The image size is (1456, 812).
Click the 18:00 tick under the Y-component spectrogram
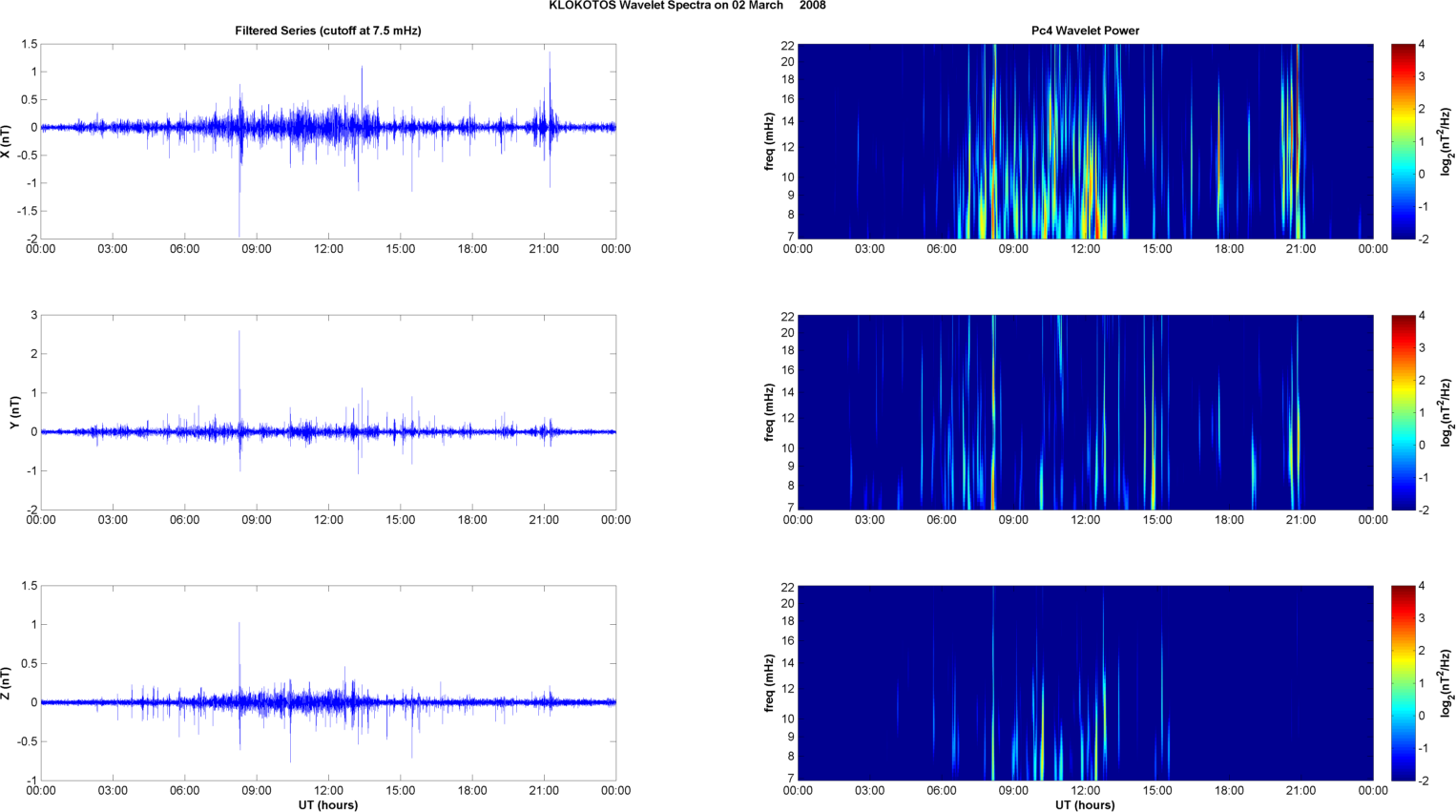tap(1229, 520)
